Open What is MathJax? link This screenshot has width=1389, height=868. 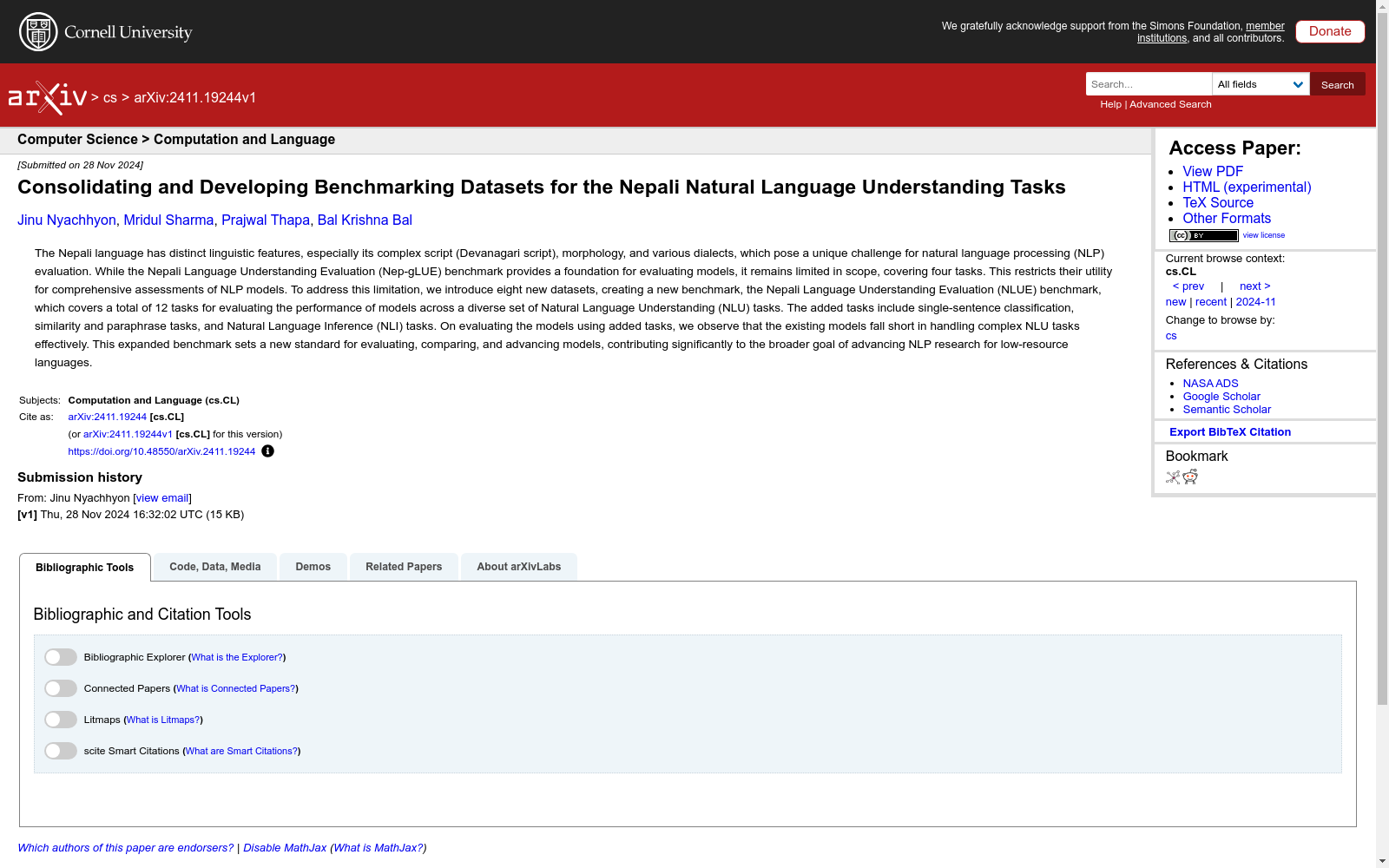coord(379,848)
